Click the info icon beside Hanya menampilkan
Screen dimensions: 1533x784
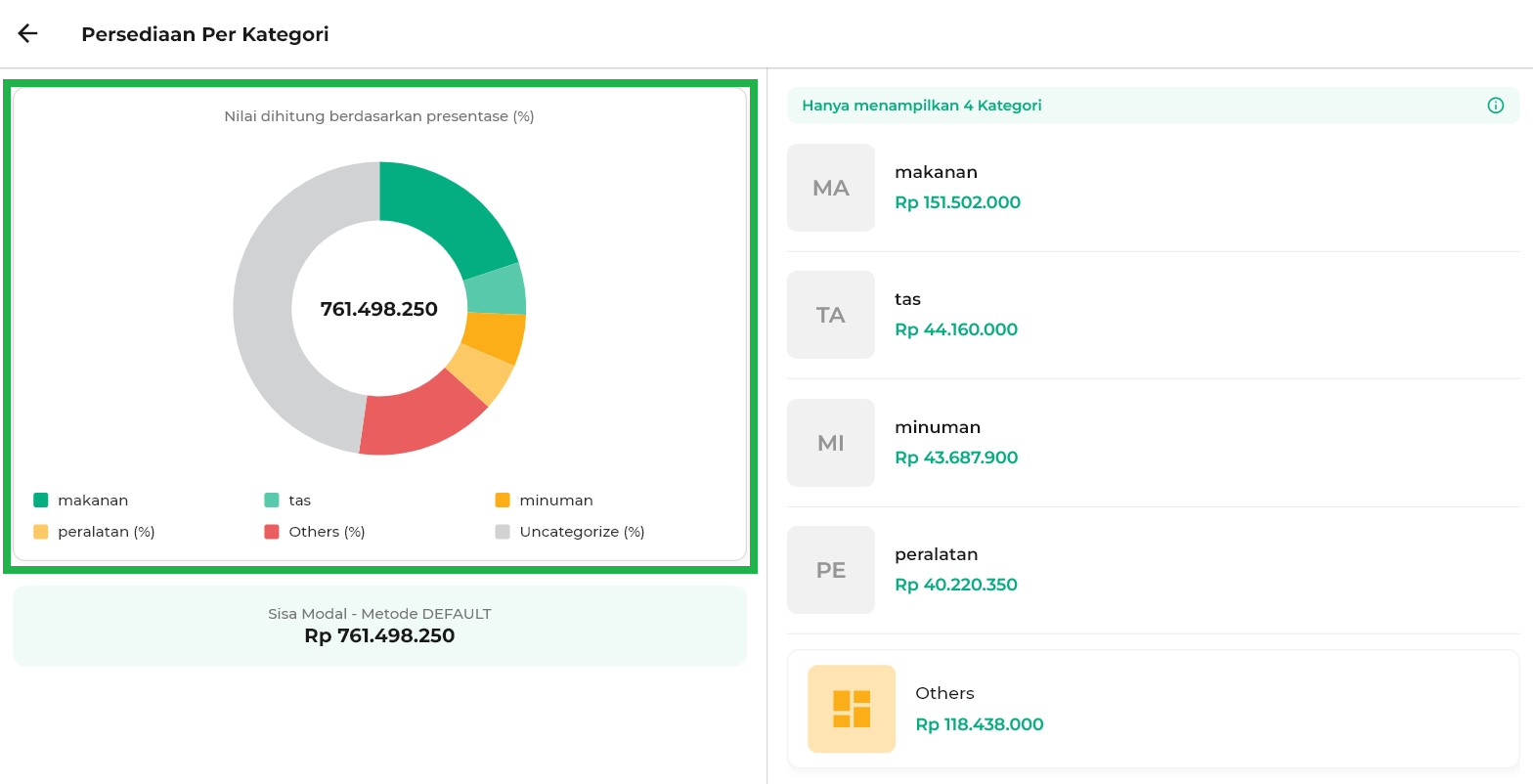tap(1495, 106)
